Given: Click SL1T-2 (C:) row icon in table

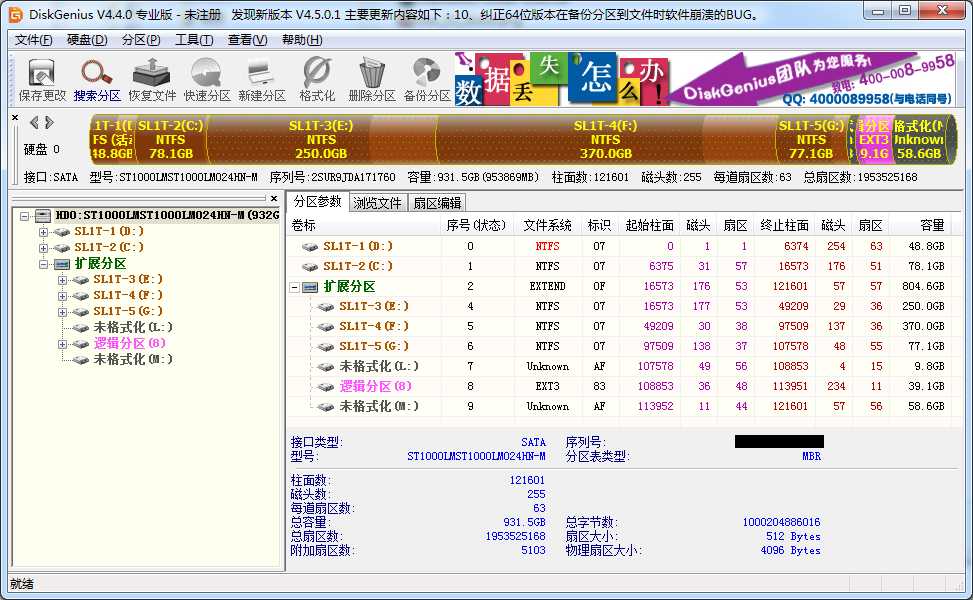Looking at the screenshot, I should [310, 267].
